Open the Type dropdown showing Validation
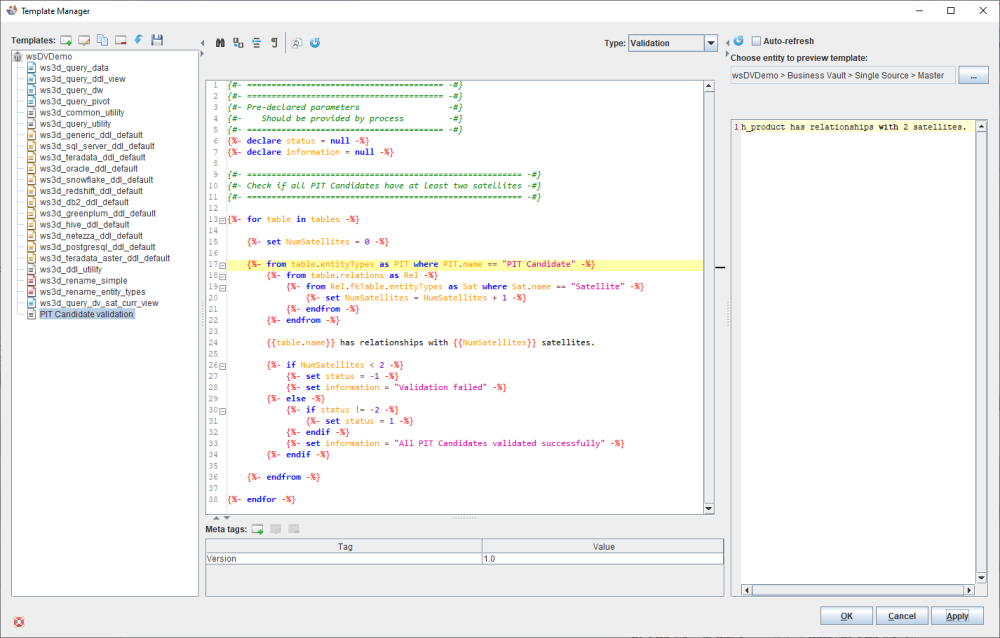 pyautogui.click(x=711, y=43)
